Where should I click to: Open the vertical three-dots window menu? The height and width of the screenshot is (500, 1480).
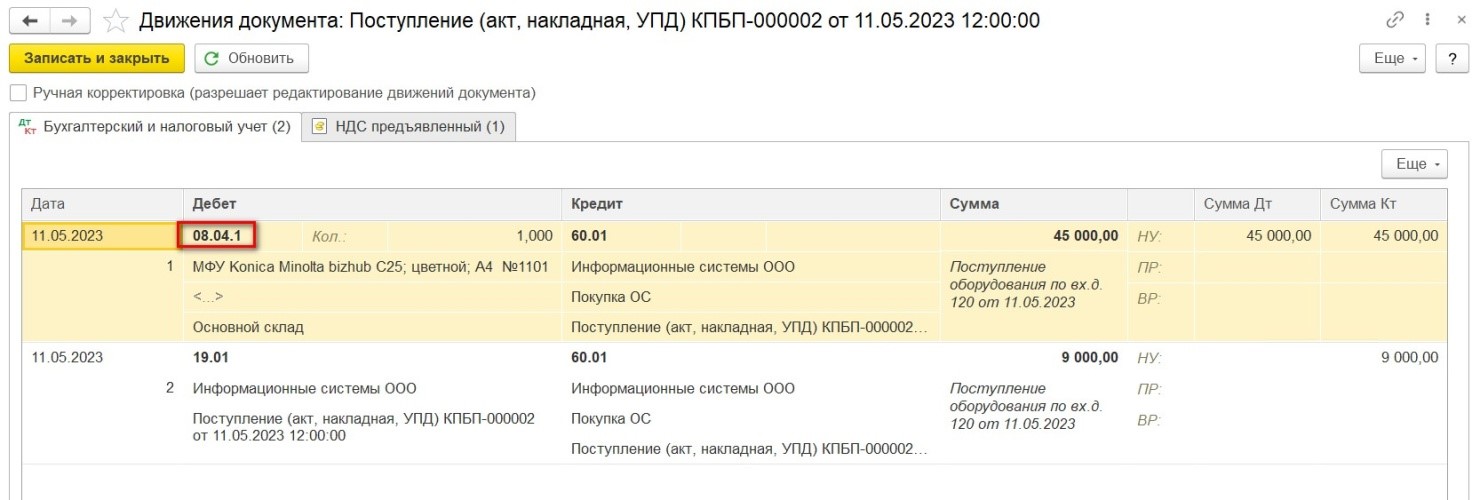[1427, 20]
